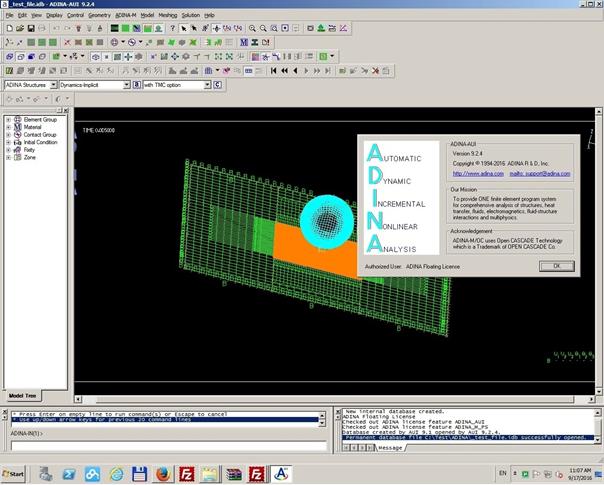This screenshot has height=485, width=604.
Task: Toggle the eye view icon in third toolbar row
Action: [96, 57]
